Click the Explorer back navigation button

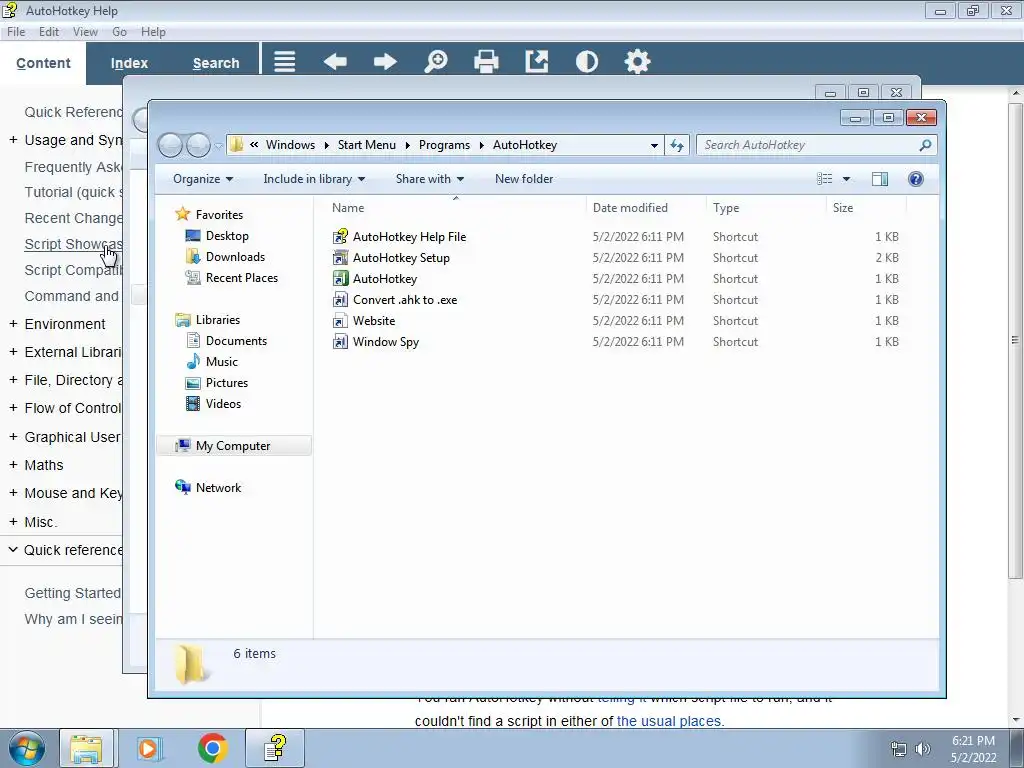pyautogui.click(x=170, y=145)
